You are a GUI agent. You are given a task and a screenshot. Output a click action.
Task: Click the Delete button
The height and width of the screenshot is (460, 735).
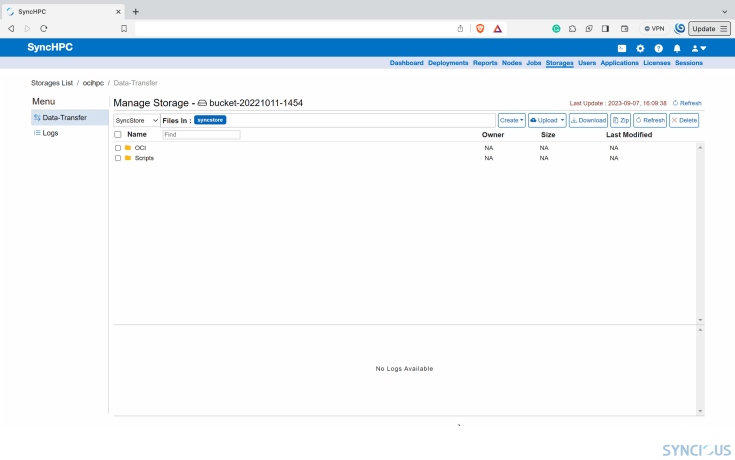[x=684, y=121]
